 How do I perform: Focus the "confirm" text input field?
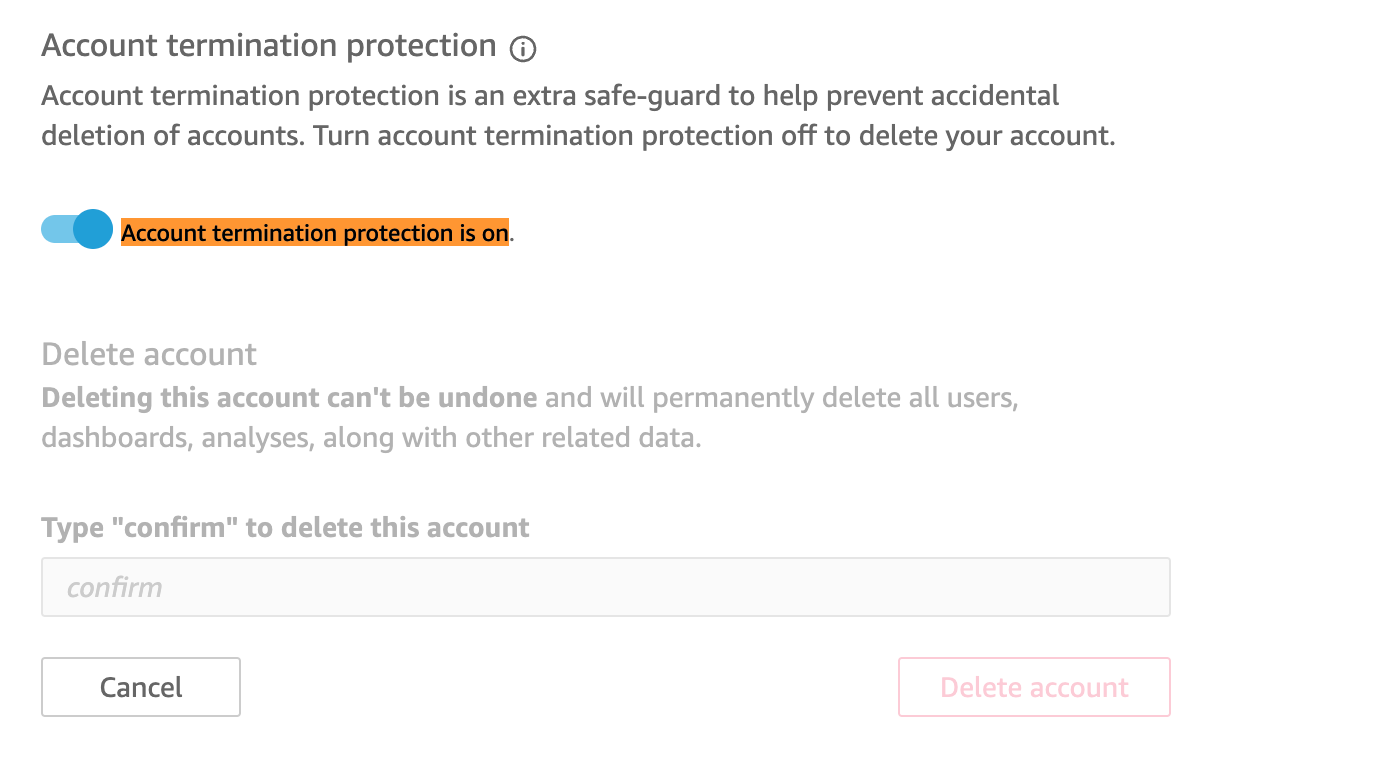[606, 587]
